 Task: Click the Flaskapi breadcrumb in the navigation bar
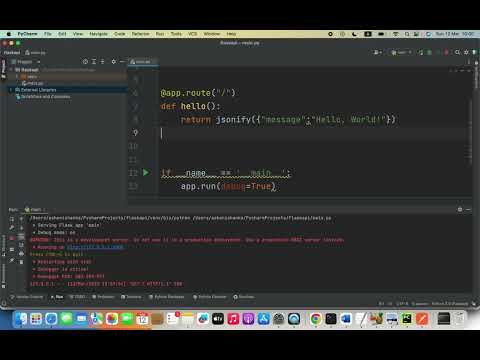coord(12,52)
